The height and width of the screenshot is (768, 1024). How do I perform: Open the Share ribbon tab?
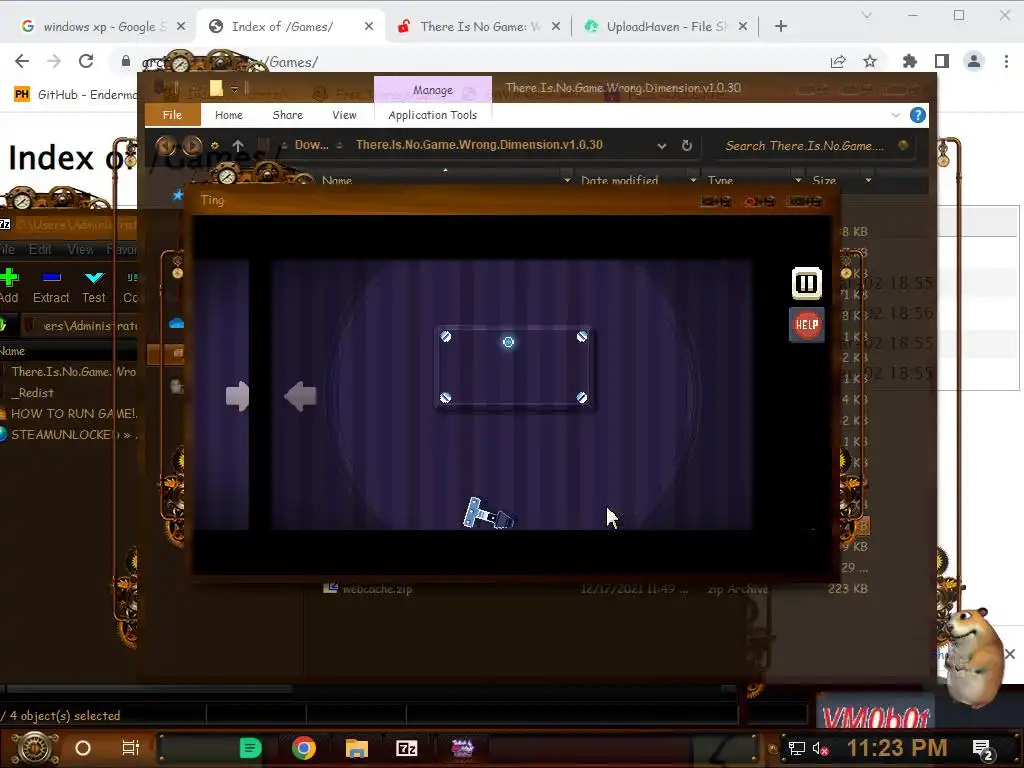pyautogui.click(x=287, y=115)
